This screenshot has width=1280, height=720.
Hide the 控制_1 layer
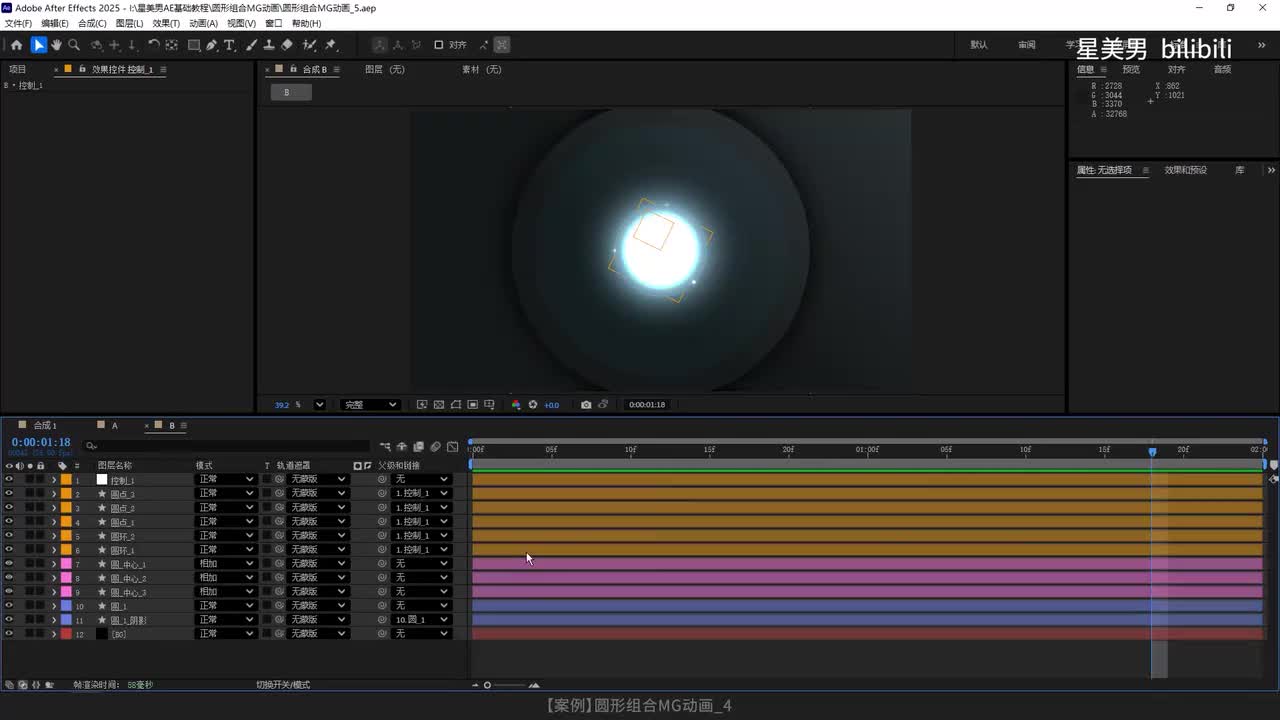9,480
